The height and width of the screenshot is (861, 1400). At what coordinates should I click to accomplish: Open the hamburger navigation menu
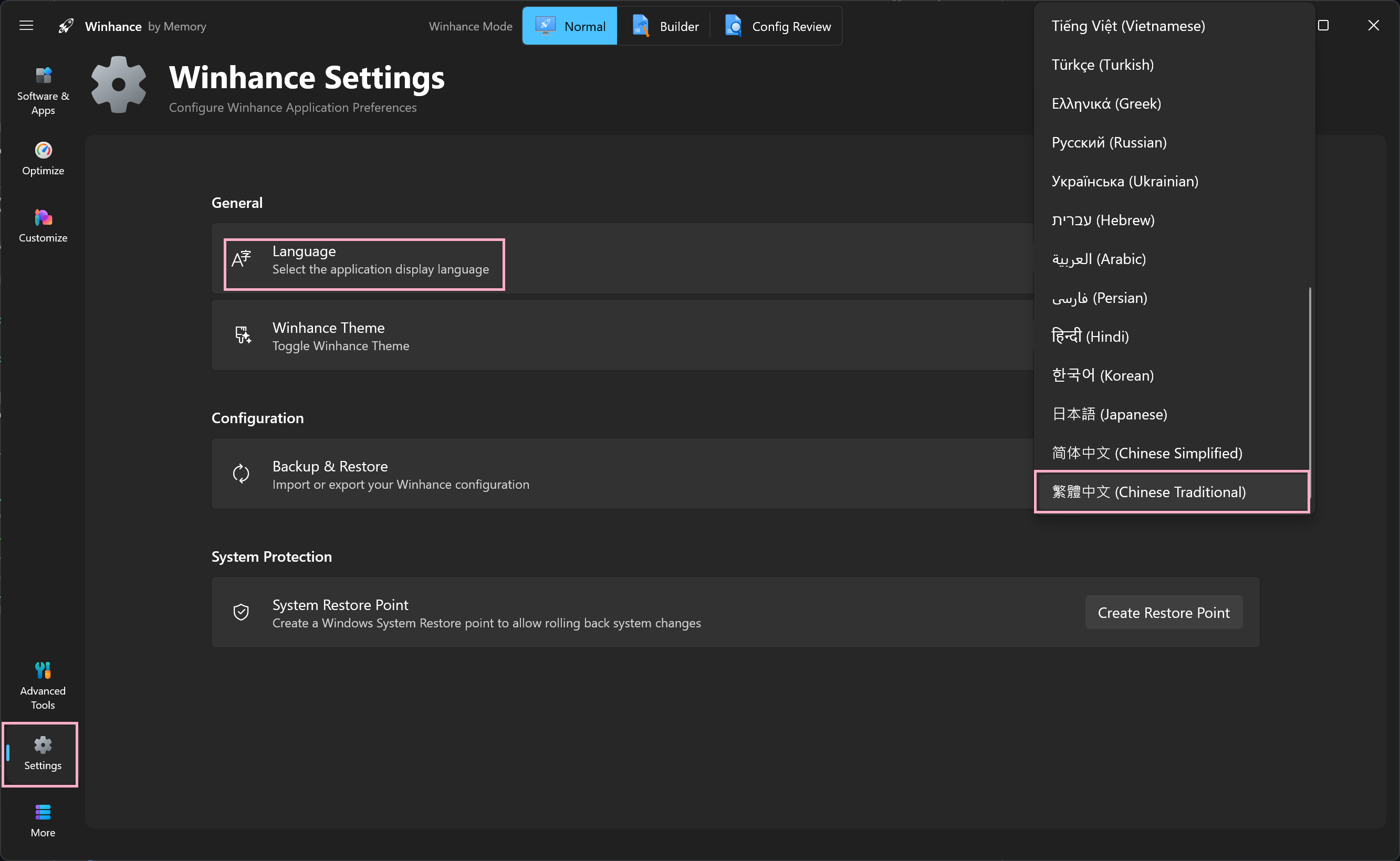coord(26,26)
